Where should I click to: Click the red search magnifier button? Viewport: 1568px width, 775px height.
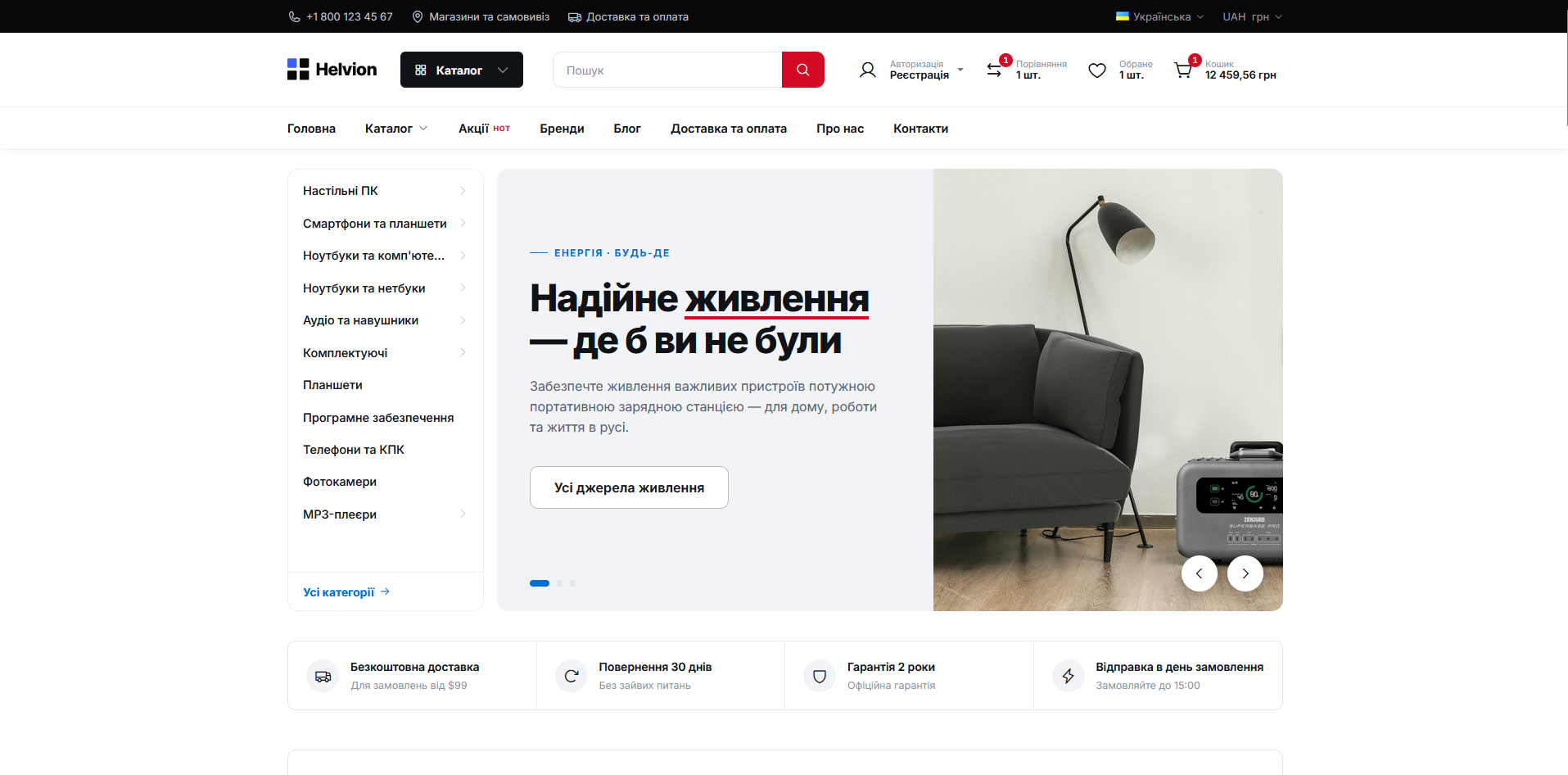tap(802, 70)
